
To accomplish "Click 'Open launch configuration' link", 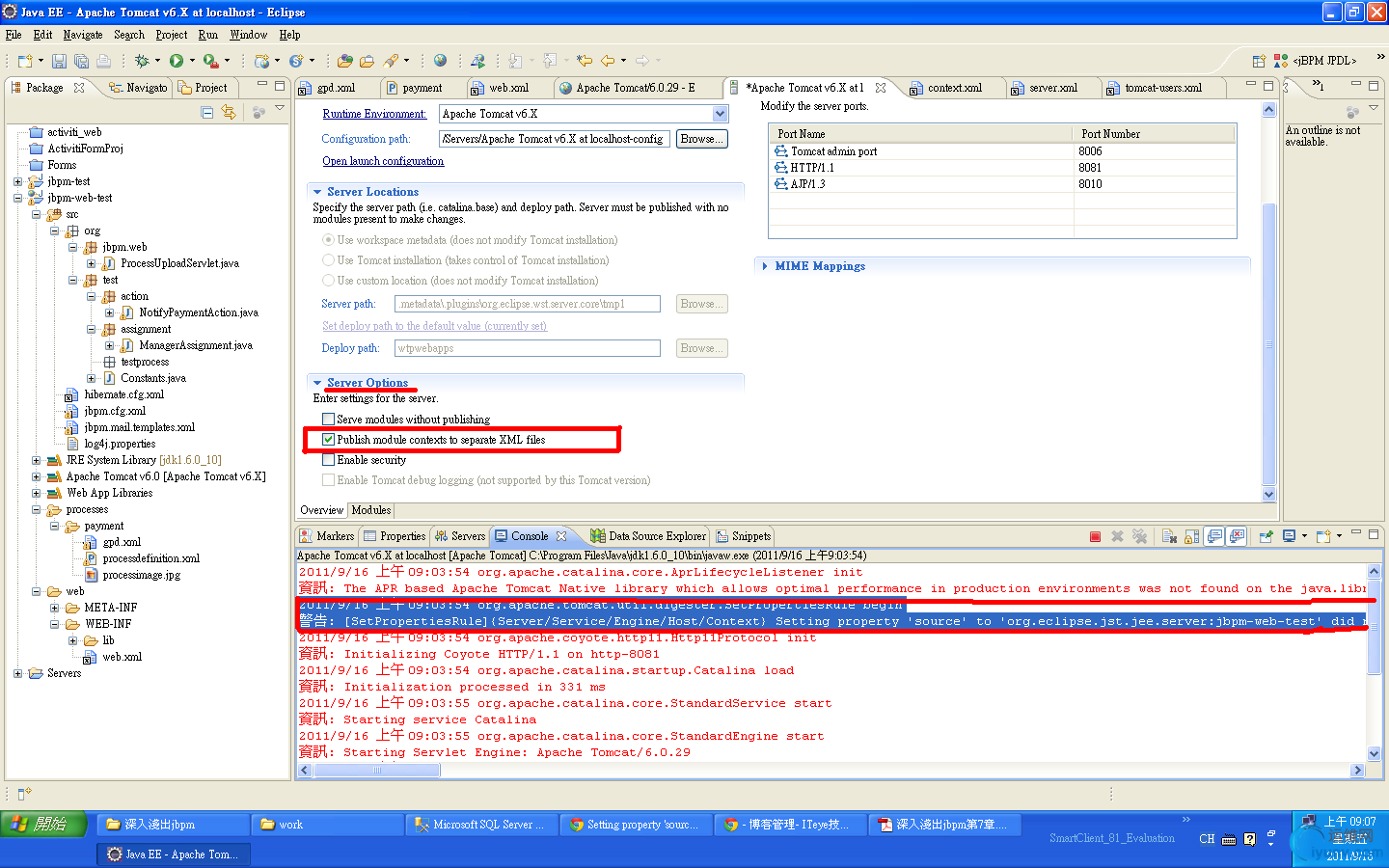I will click(x=383, y=161).
